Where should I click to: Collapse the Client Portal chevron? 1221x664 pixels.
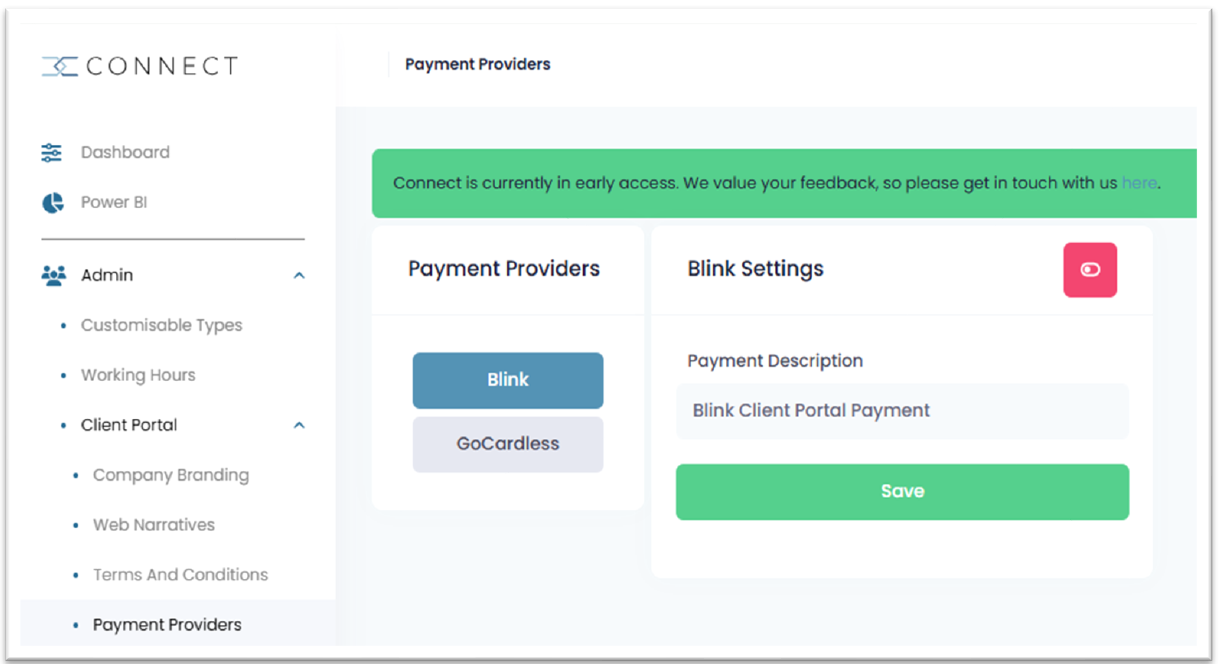pyautogui.click(x=299, y=425)
